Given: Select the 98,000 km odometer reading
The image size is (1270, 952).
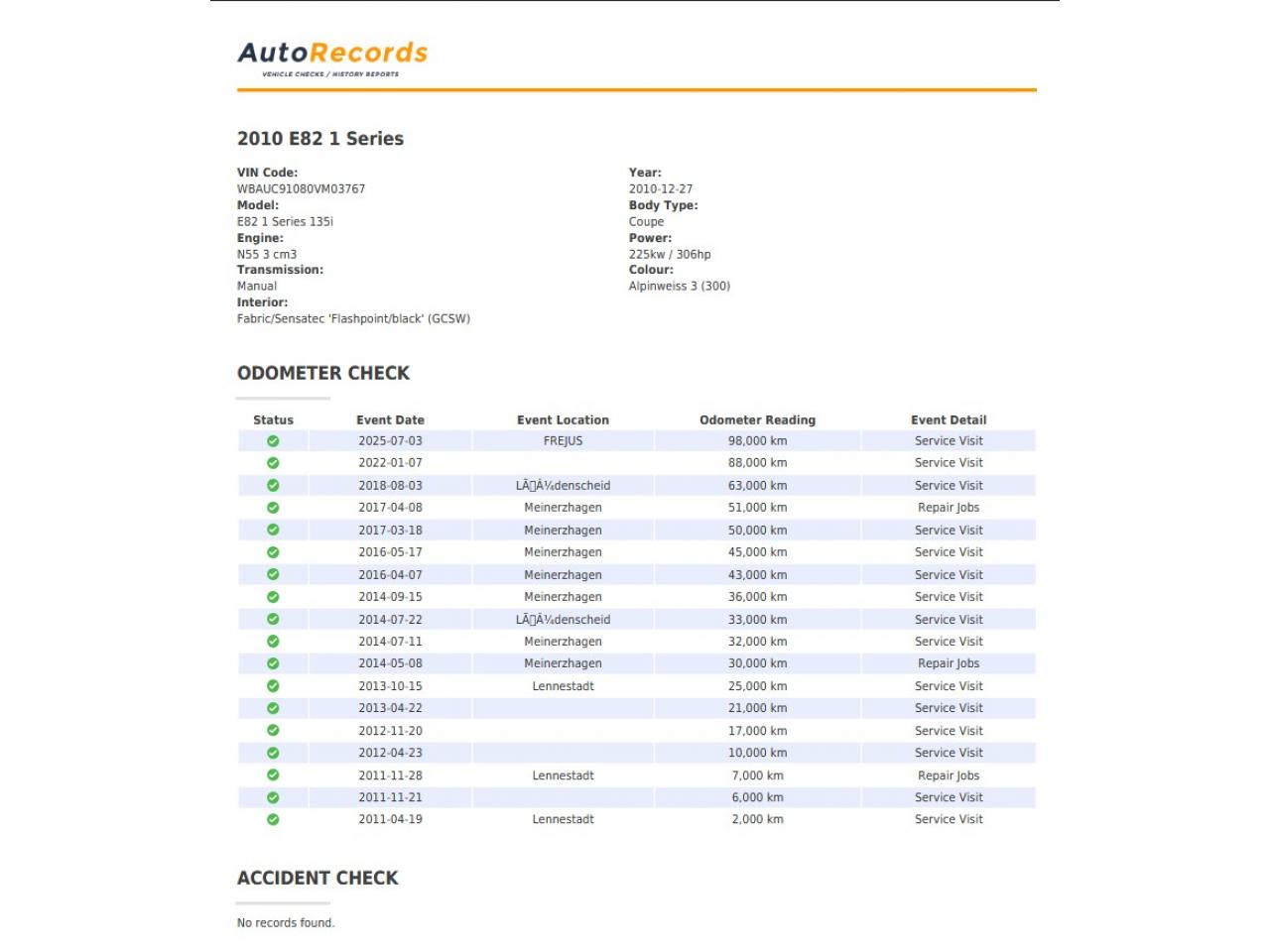Looking at the screenshot, I should [757, 441].
